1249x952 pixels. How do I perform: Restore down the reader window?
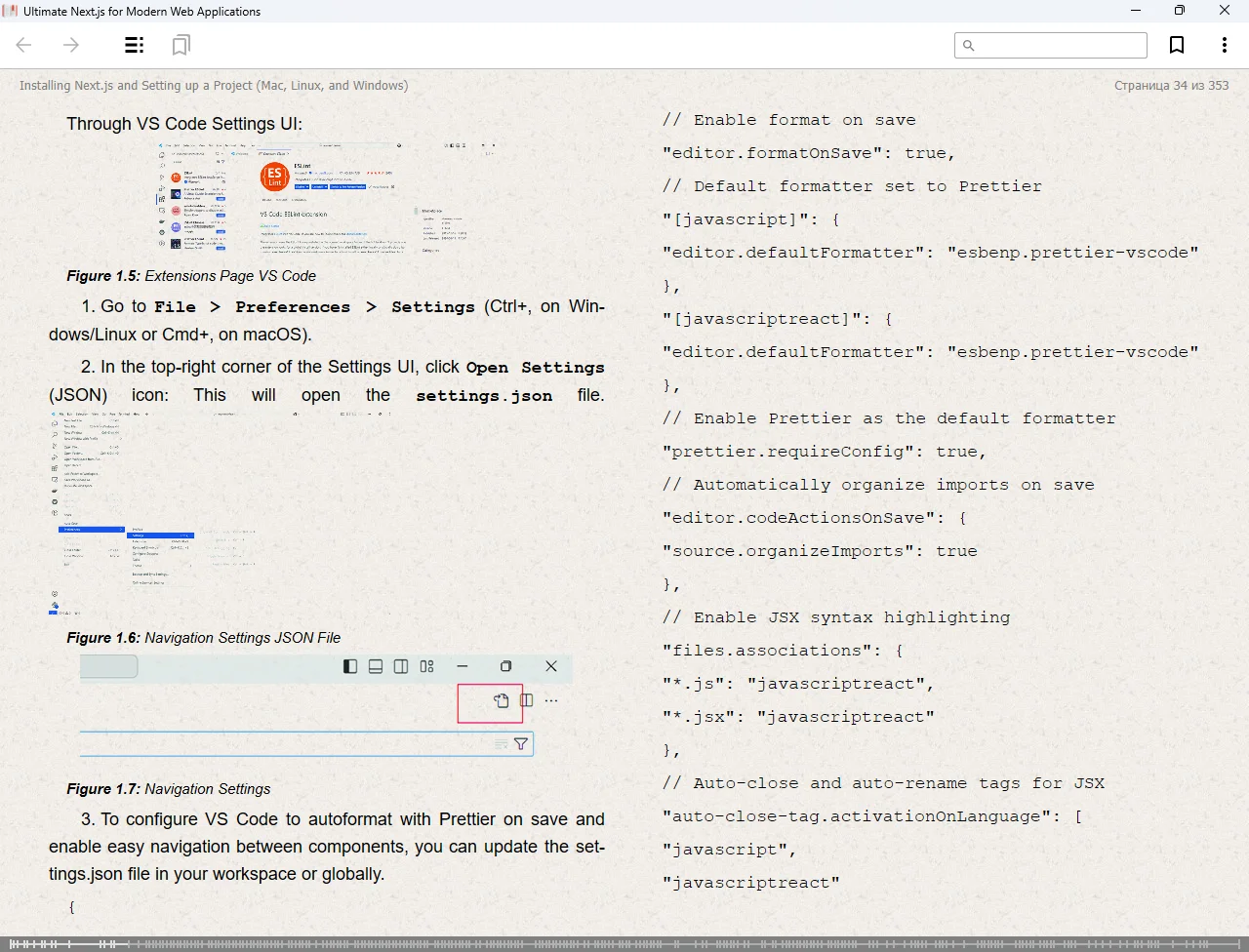point(1180,11)
